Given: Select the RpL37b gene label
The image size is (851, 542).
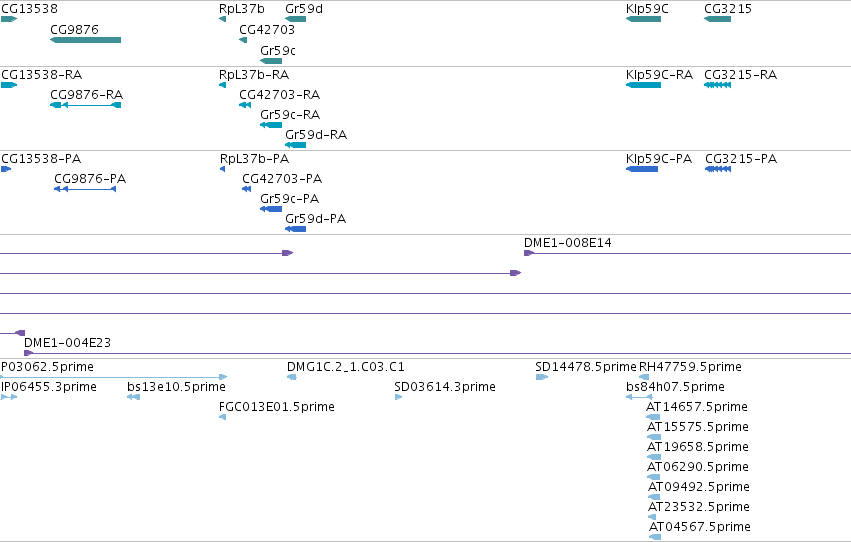Looking at the screenshot, I should click(x=242, y=9).
